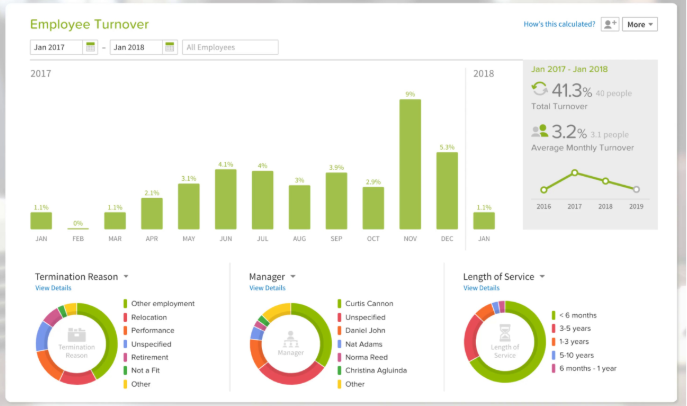Click the February 0% turnover bar label
Image resolution: width=687 pixels, height=406 pixels.
pos(78,223)
